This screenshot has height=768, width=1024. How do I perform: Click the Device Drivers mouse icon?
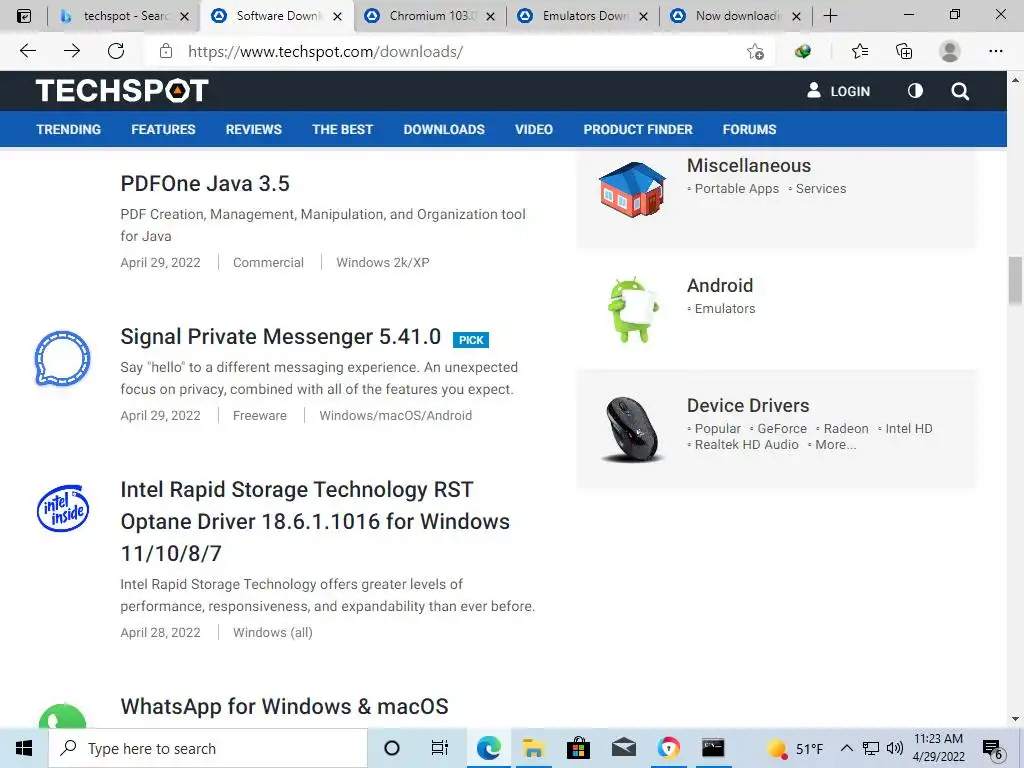pyautogui.click(x=632, y=429)
